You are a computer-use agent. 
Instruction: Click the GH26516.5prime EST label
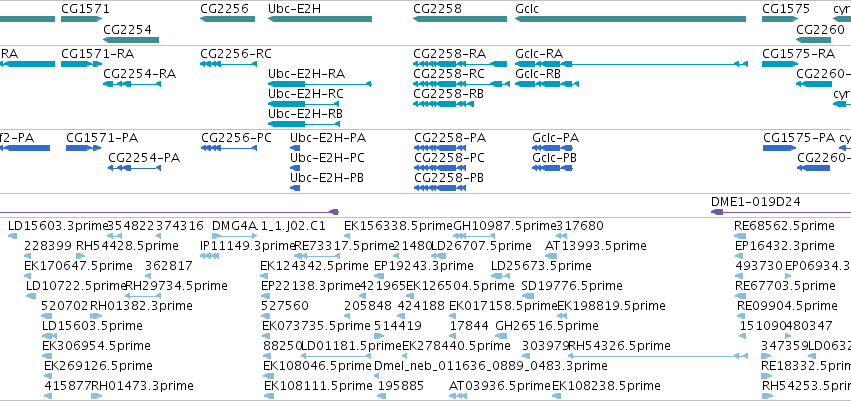[x=547, y=326]
